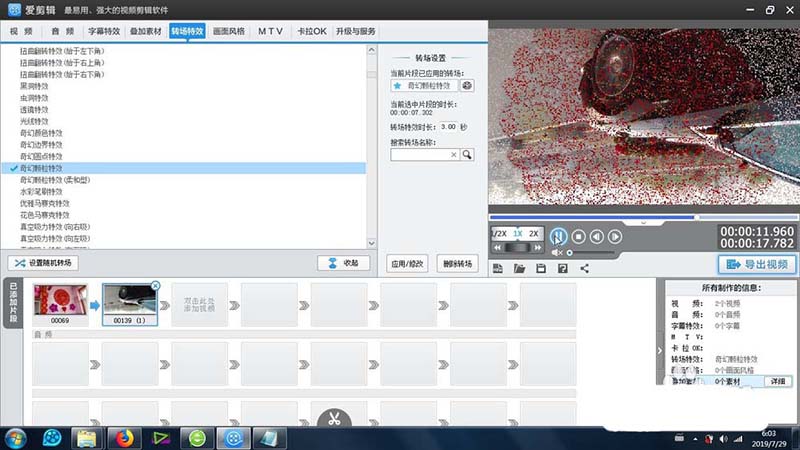The image size is (800, 450).
Task: Click the transition list scroll-up arrow
Action: [x=371, y=50]
